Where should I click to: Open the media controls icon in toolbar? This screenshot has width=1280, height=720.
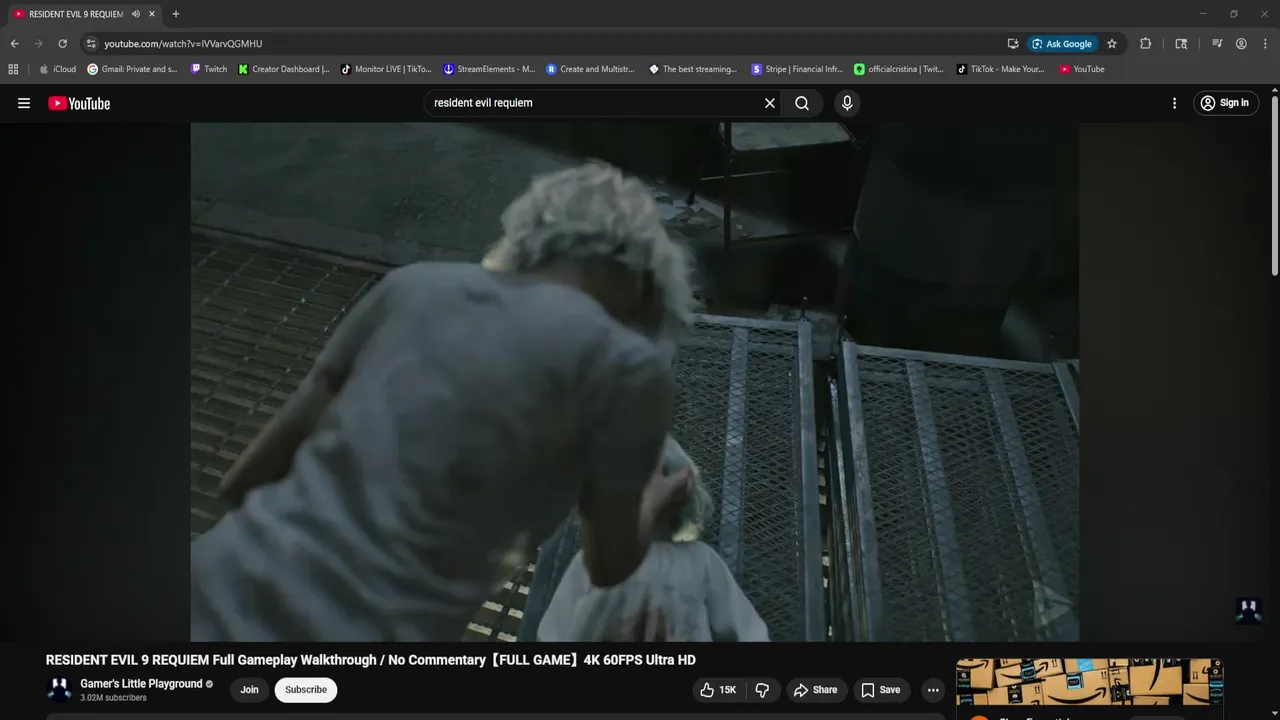[x=1217, y=44]
